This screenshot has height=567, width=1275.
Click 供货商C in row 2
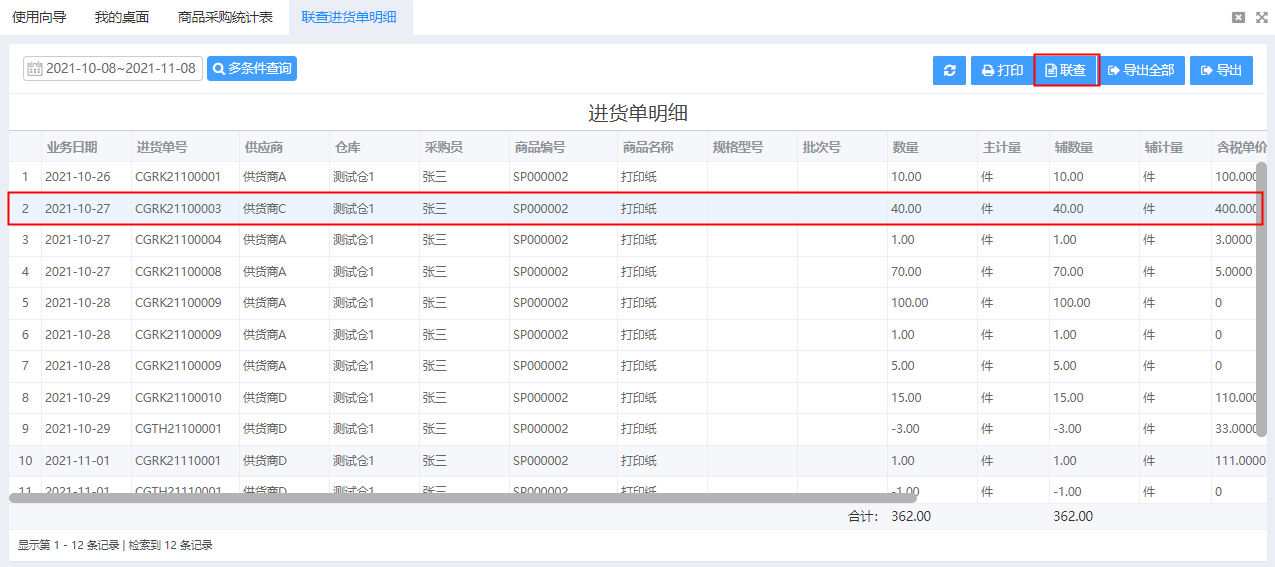(x=265, y=209)
